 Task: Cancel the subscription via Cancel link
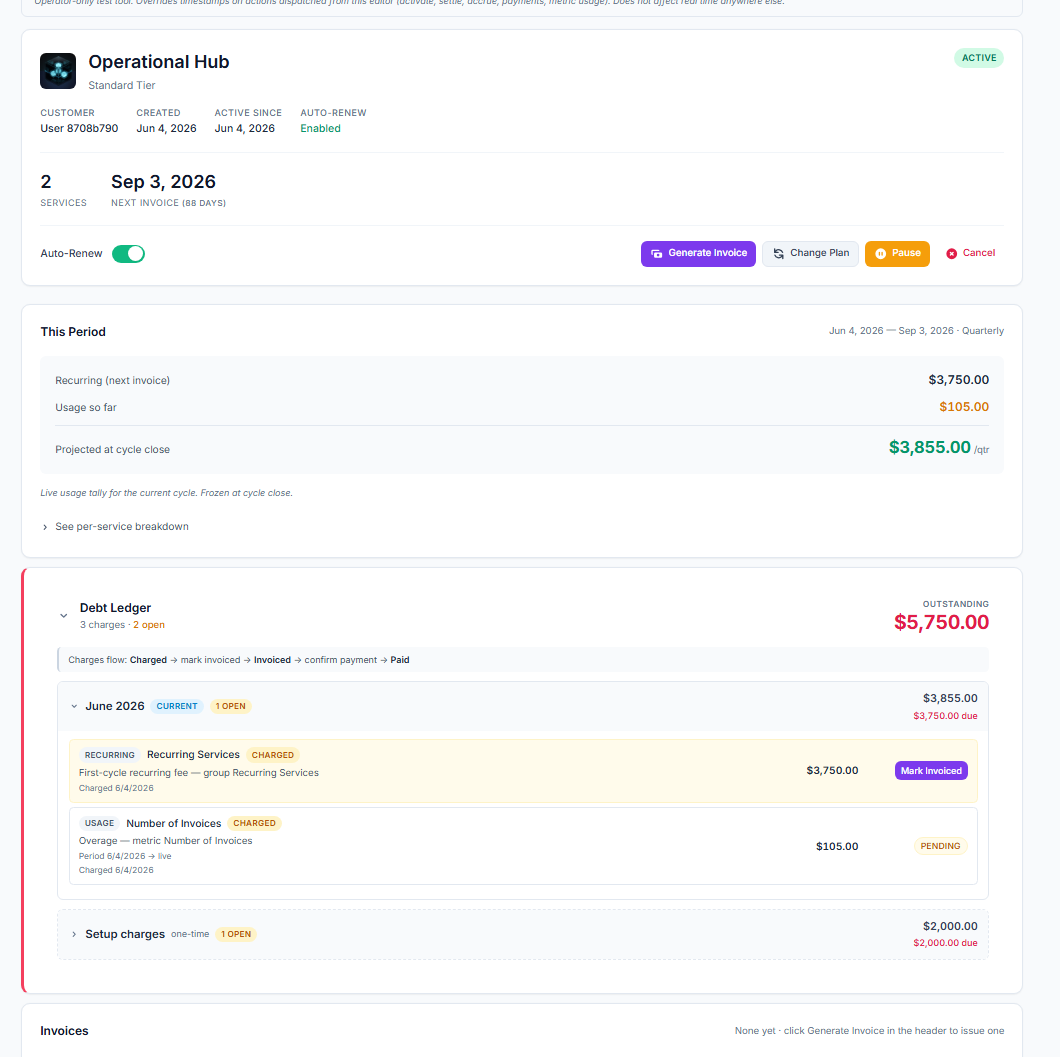(970, 253)
